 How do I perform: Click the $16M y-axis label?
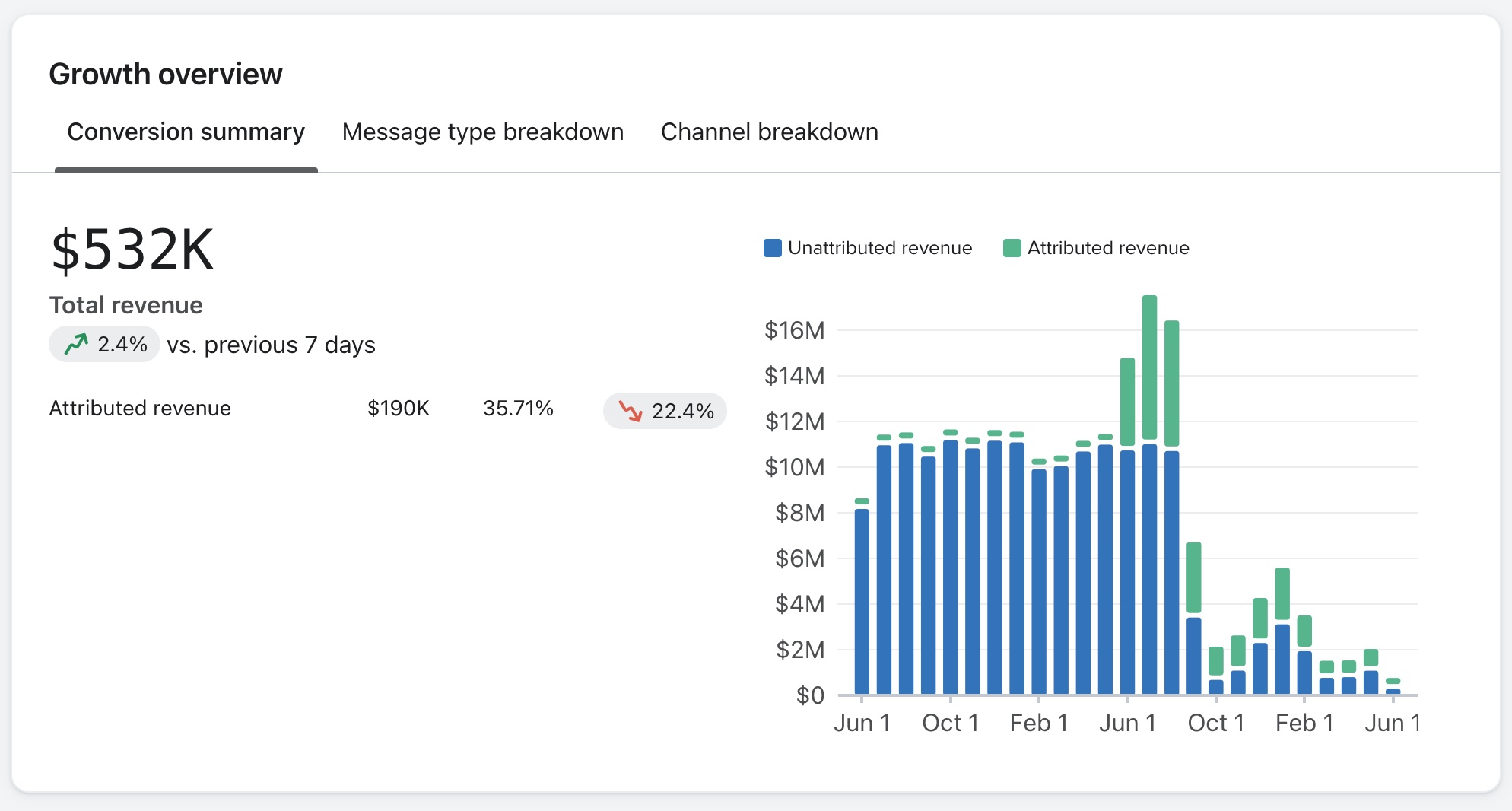point(794,330)
